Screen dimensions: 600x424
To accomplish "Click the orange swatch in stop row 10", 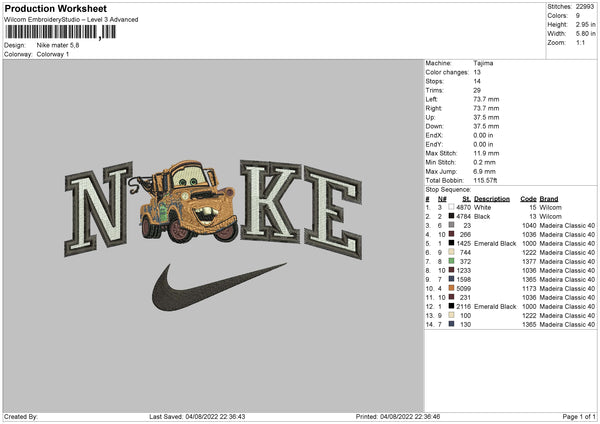I will coord(452,288).
